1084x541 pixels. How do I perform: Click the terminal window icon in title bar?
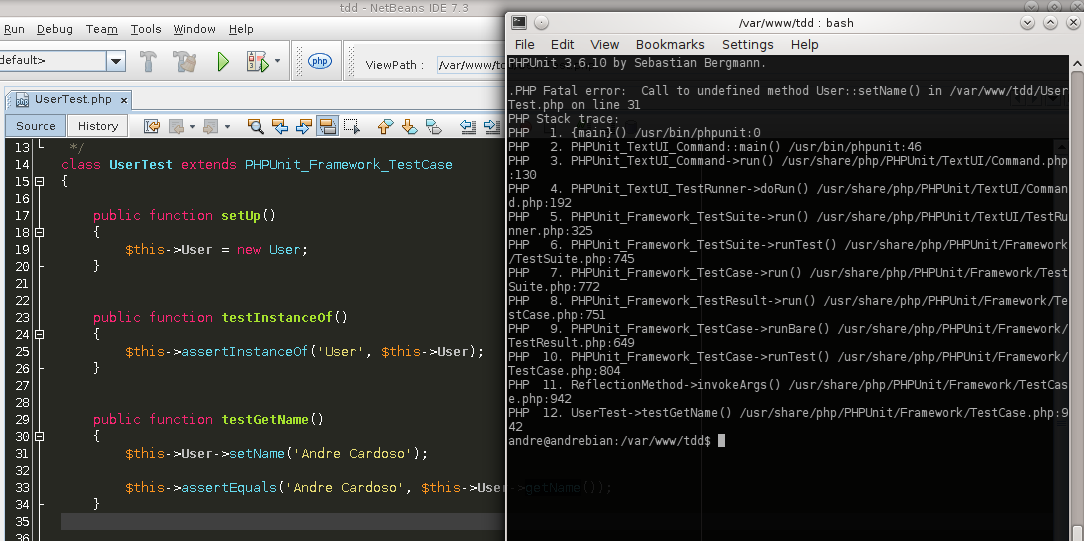pos(519,23)
